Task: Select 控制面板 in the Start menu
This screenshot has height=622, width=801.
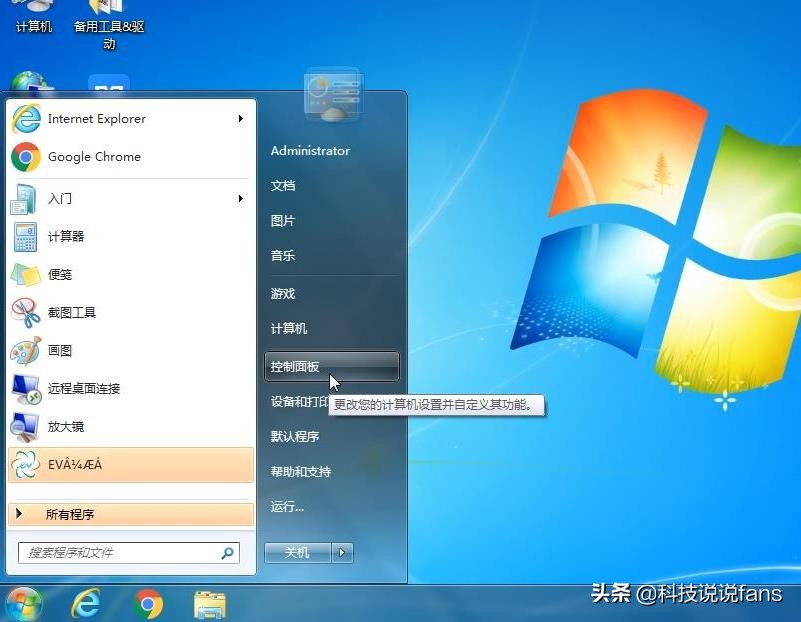Action: click(296, 367)
